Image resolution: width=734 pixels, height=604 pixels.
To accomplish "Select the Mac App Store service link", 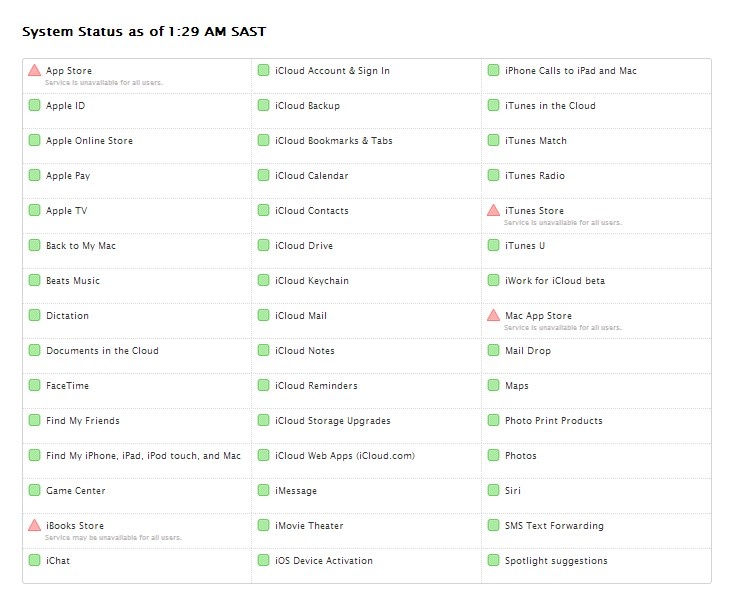I will click(538, 316).
